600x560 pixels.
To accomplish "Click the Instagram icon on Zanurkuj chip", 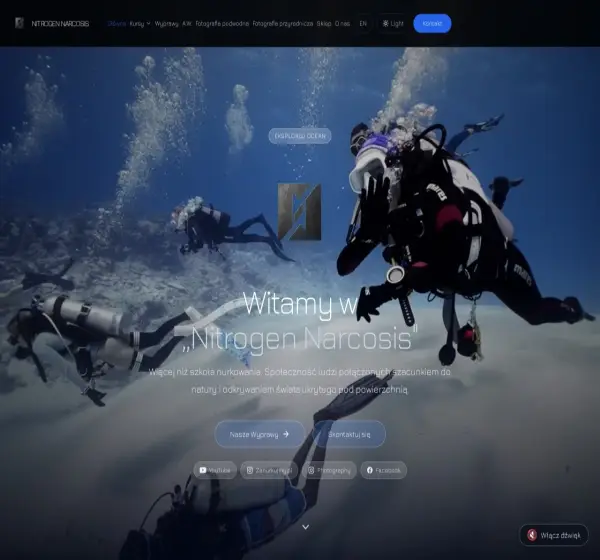I will (x=250, y=470).
